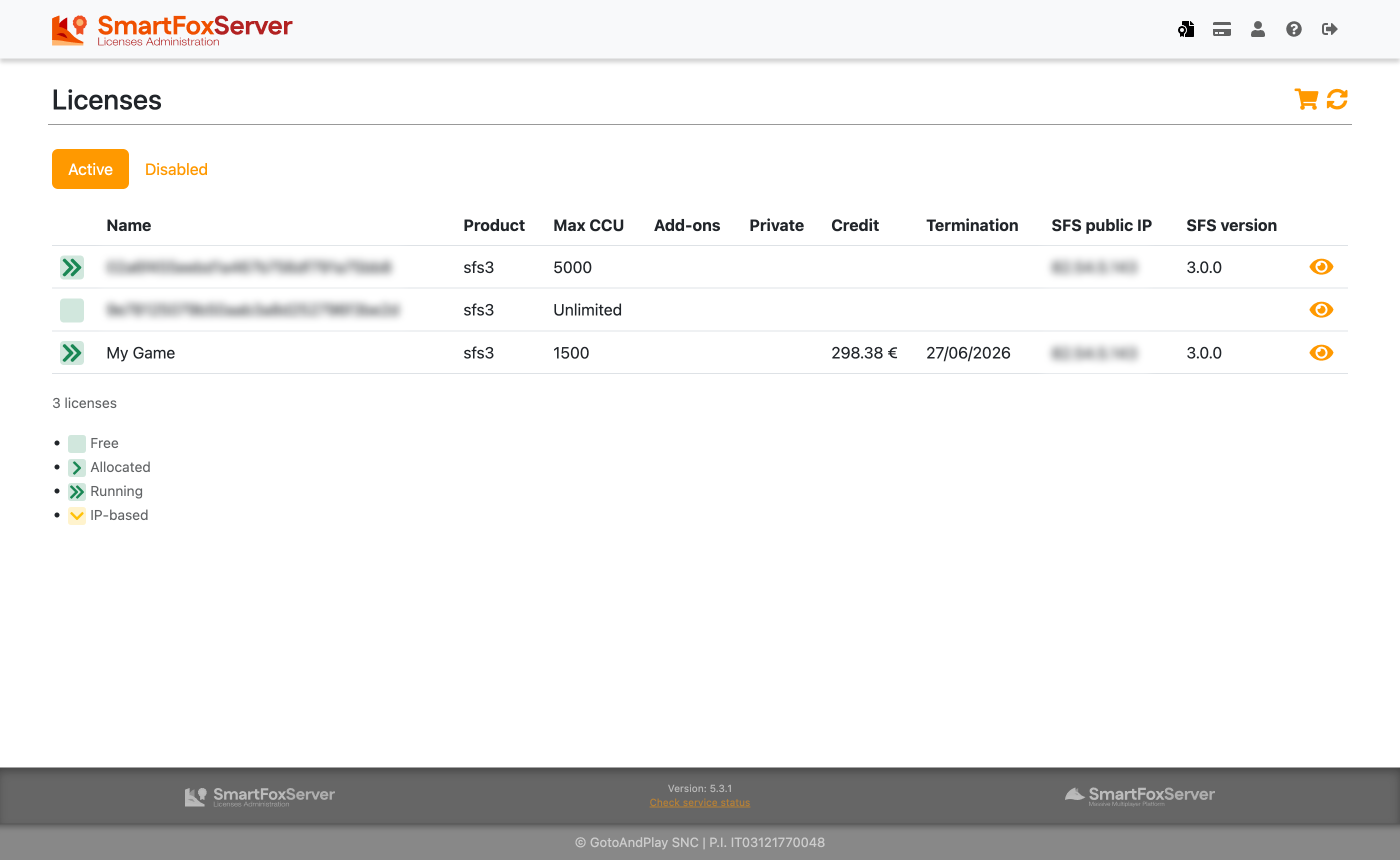Click the 298.38 € credit value
This screenshot has width=1400, height=860.
click(x=864, y=352)
